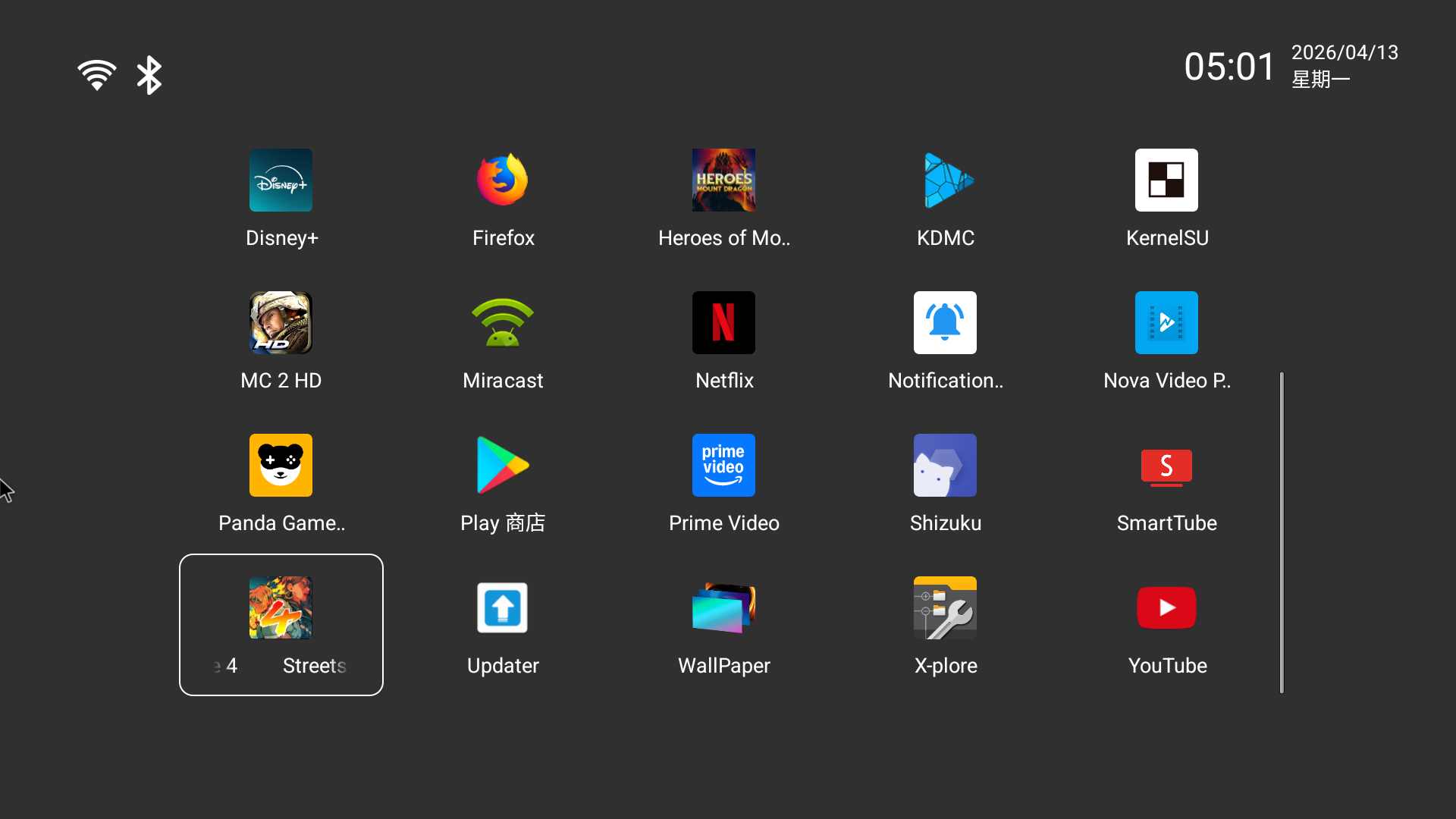Launch the YouTube app icon
1456x819 pixels.
click(1166, 607)
